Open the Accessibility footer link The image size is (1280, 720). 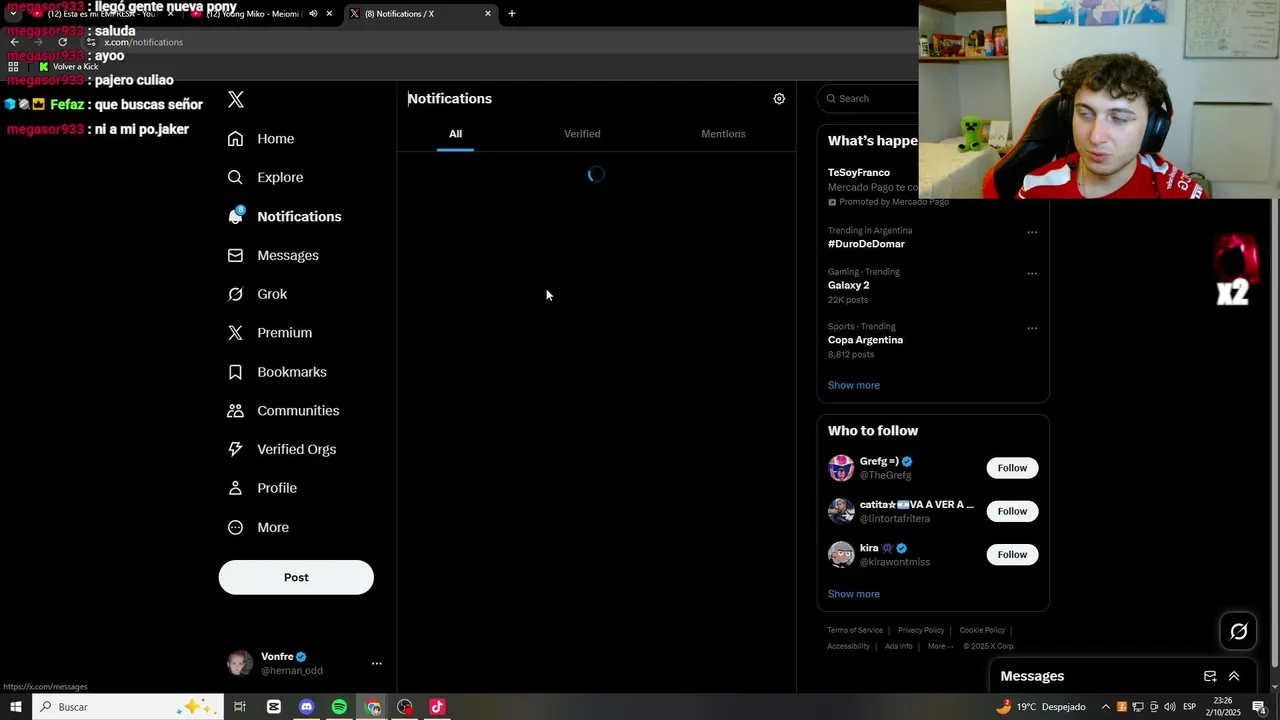(848, 646)
